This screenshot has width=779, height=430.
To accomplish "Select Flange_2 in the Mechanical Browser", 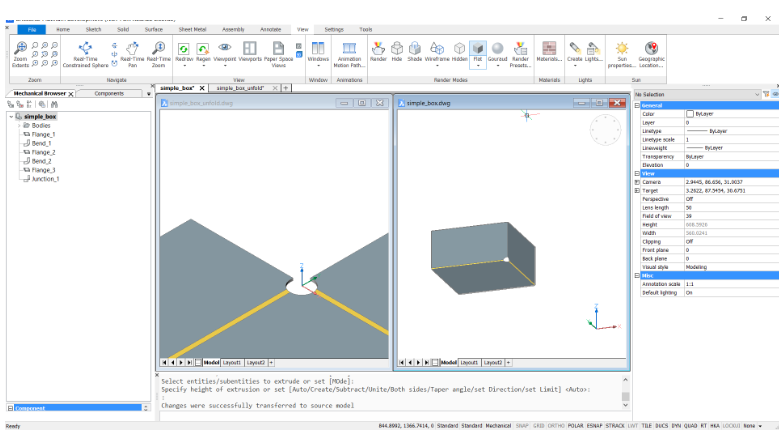I will point(41,152).
